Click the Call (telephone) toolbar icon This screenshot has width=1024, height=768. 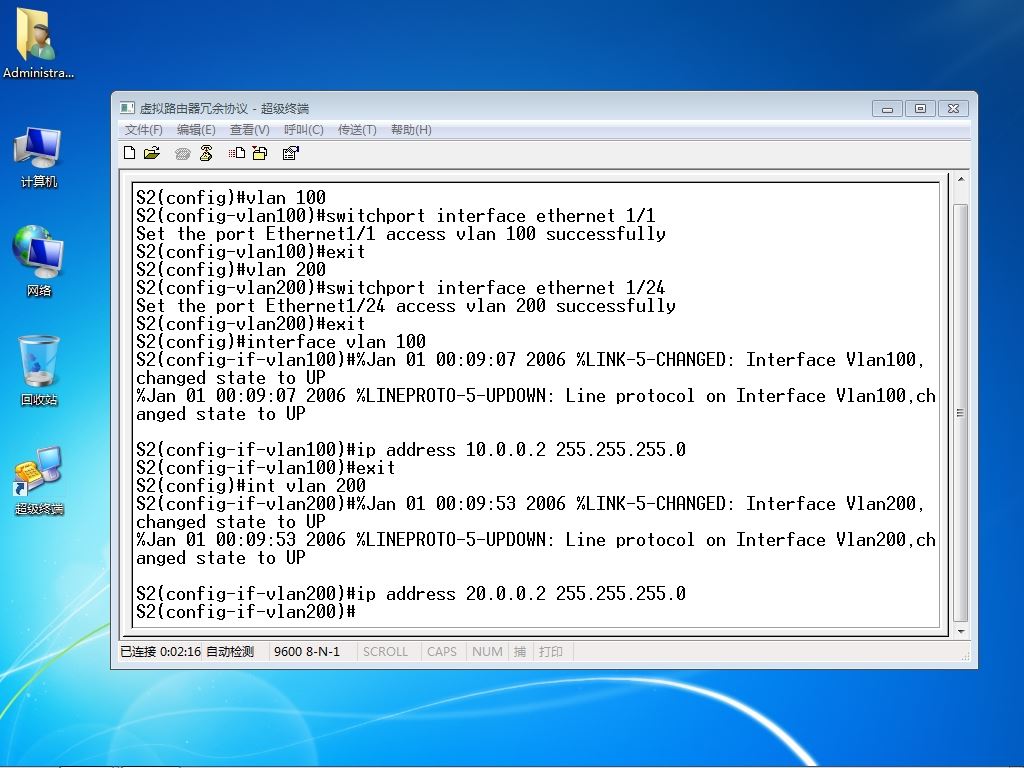point(182,153)
